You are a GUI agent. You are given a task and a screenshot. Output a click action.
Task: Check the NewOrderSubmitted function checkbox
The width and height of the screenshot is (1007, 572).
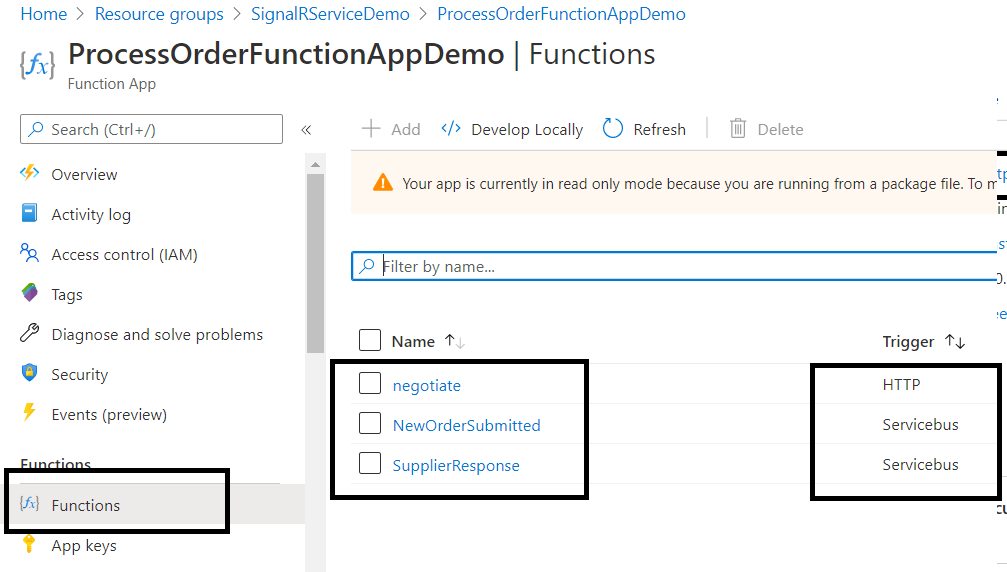370,423
